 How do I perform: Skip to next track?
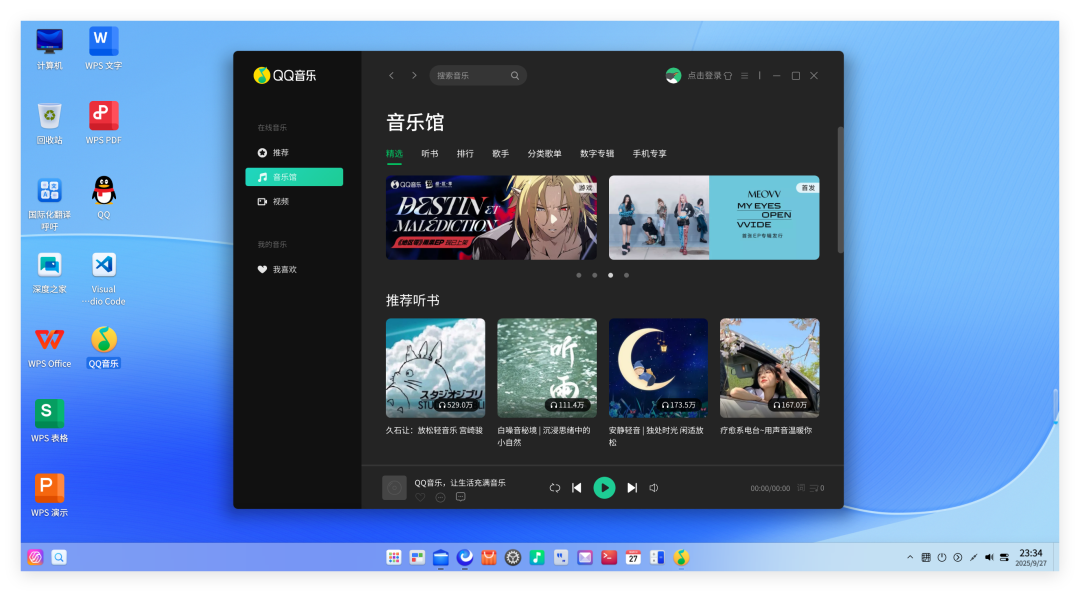pos(632,488)
